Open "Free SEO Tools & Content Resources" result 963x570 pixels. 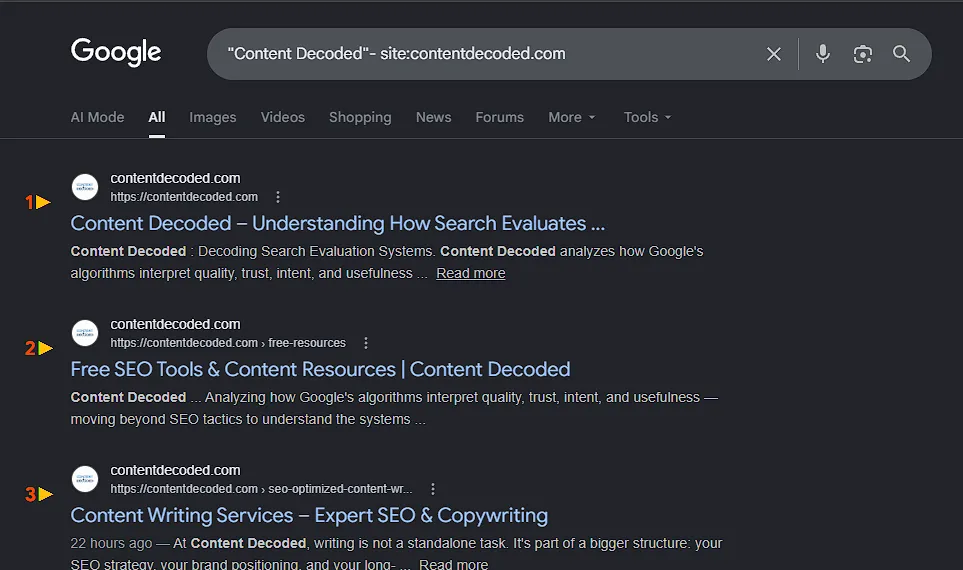tap(320, 369)
